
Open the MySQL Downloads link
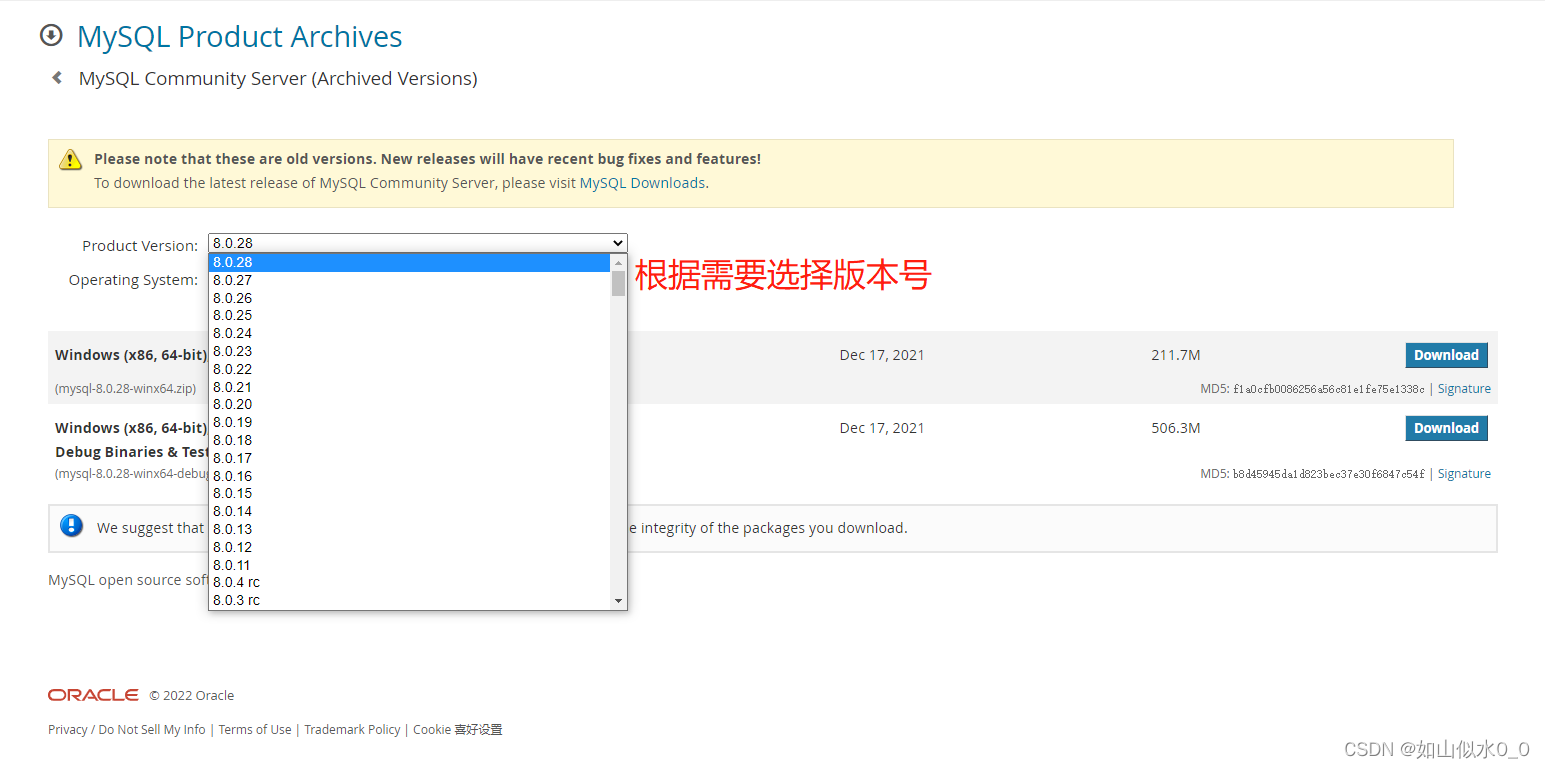point(642,183)
